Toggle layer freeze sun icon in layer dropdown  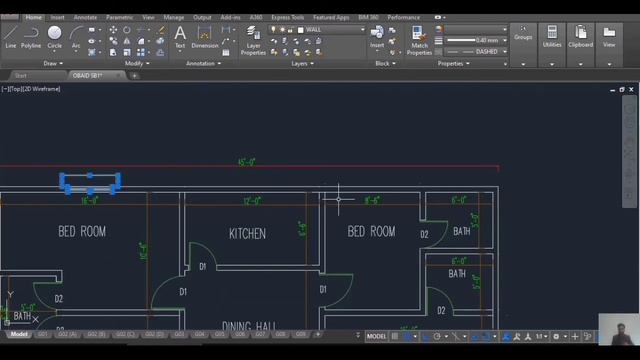click(282, 30)
